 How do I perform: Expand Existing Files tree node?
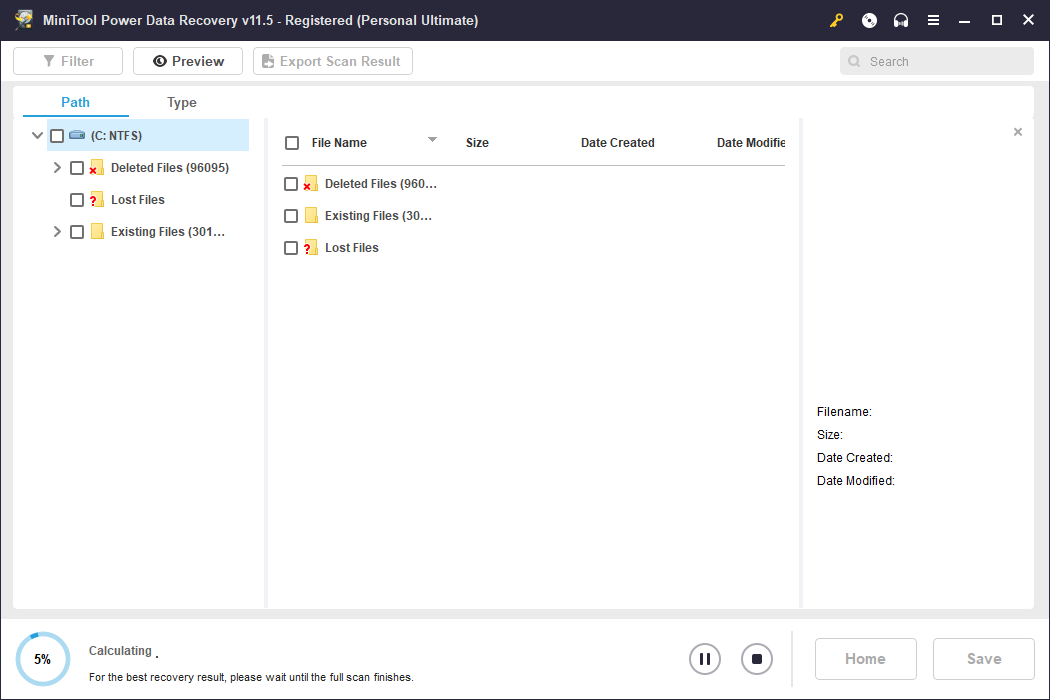tap(57, 232)
